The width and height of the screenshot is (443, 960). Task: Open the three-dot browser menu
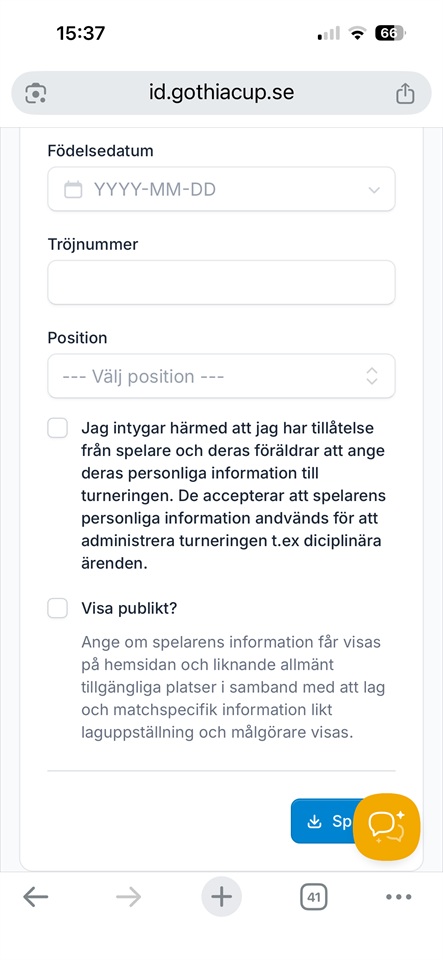tap(399, 898)
